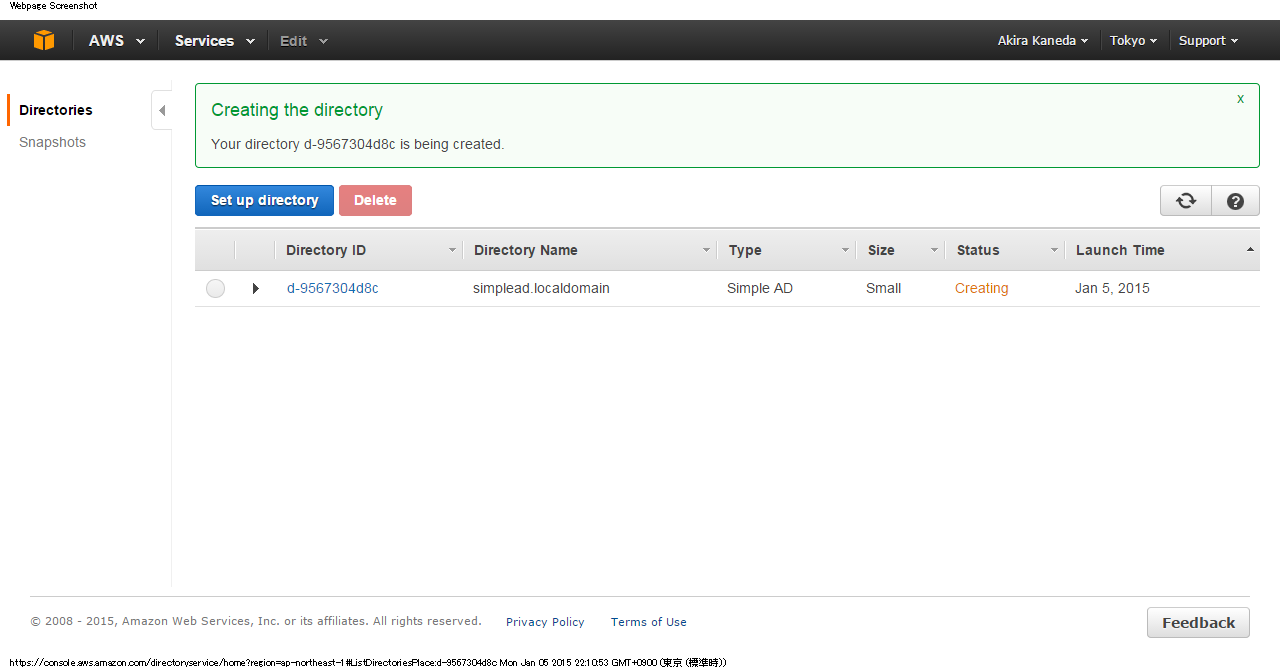Click the d-9567304d8c directory ID link
Viewport: 1280px width, 667px height.
coord(332,288)
